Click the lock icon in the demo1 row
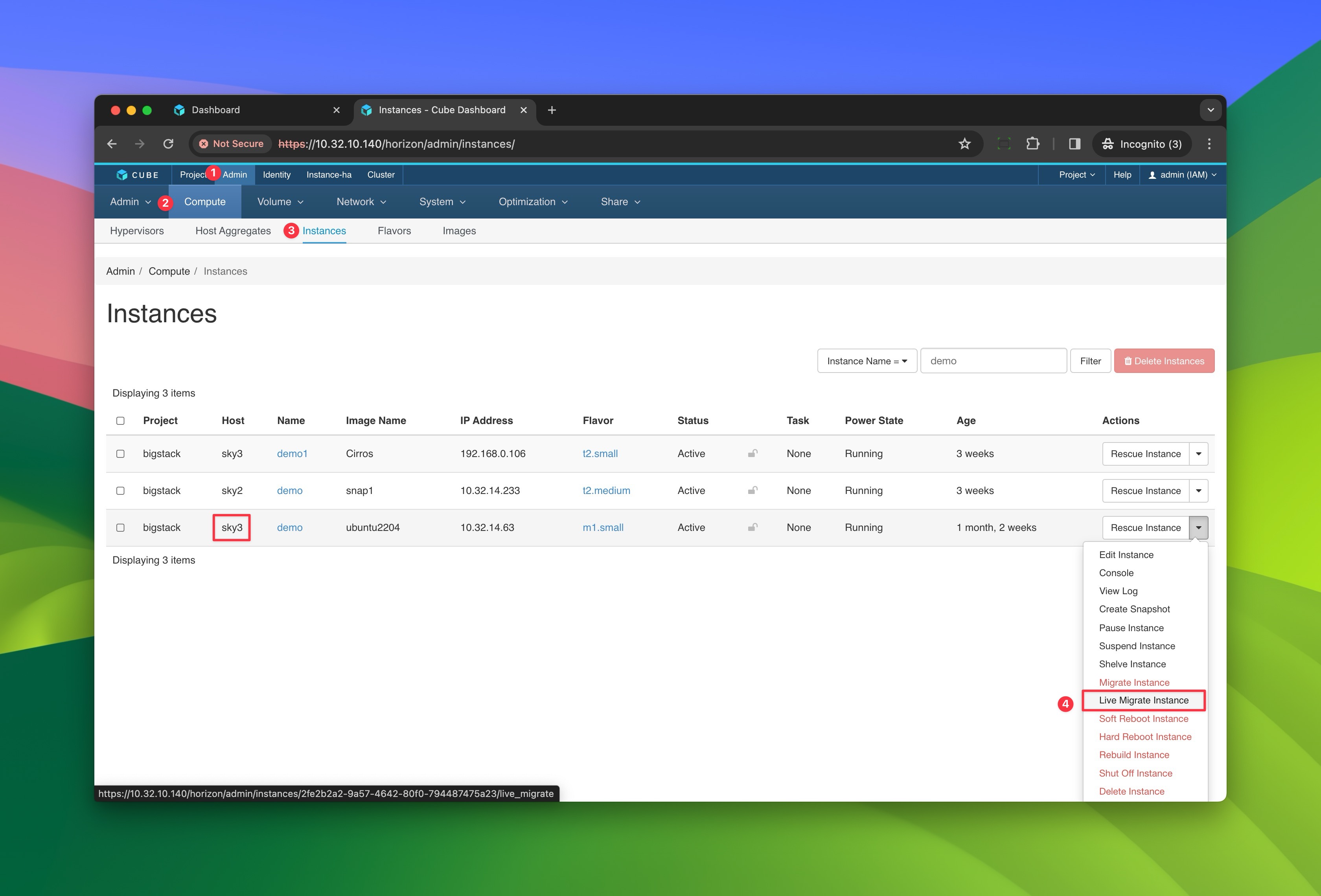The image size is (1321, 896). (752, 454)
